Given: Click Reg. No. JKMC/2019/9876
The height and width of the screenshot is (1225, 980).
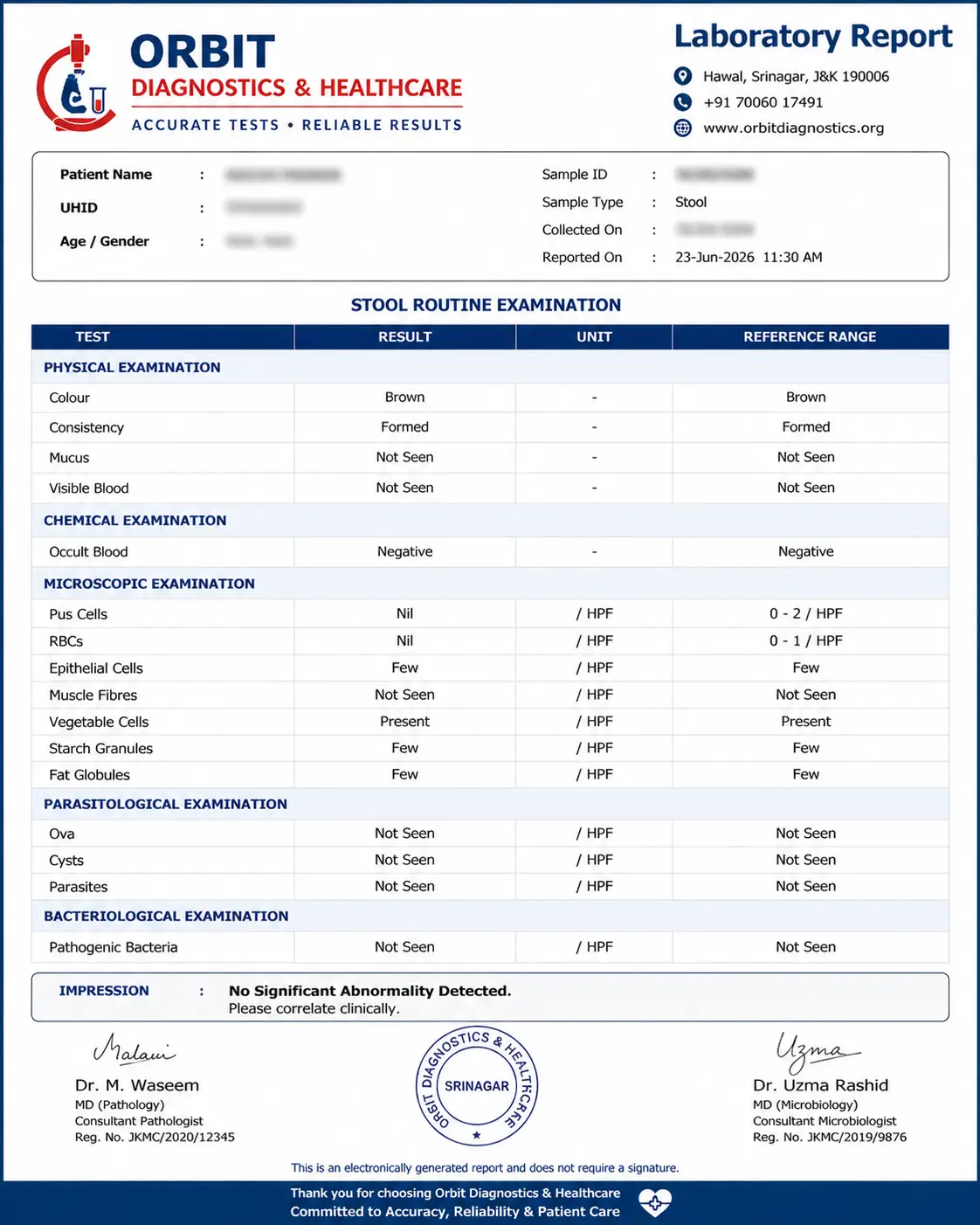Looking at the screenshot, I should (830, 1138).
